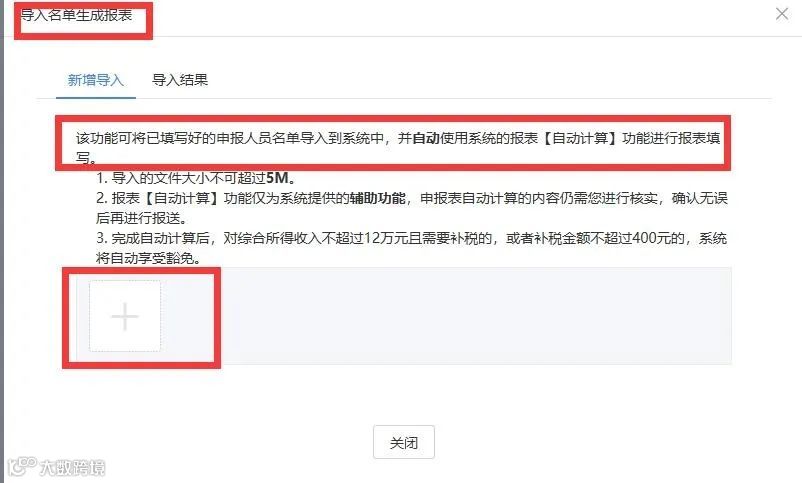Click the bold 辅助功能 text in note 2
Screen dimensions: 802x483
(378, 198)
